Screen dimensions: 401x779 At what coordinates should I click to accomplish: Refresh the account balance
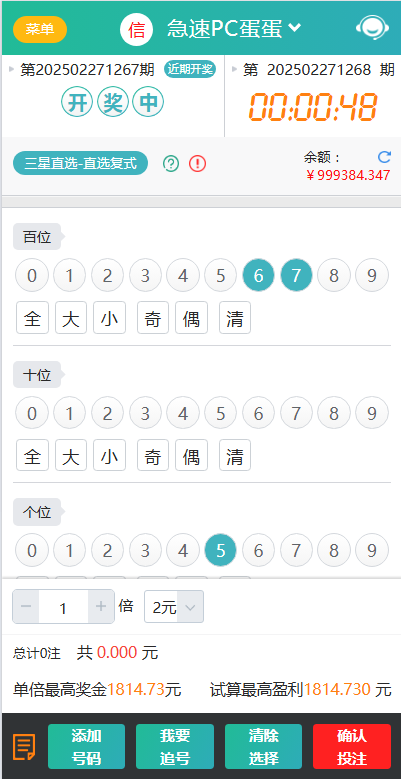point(384,157)
